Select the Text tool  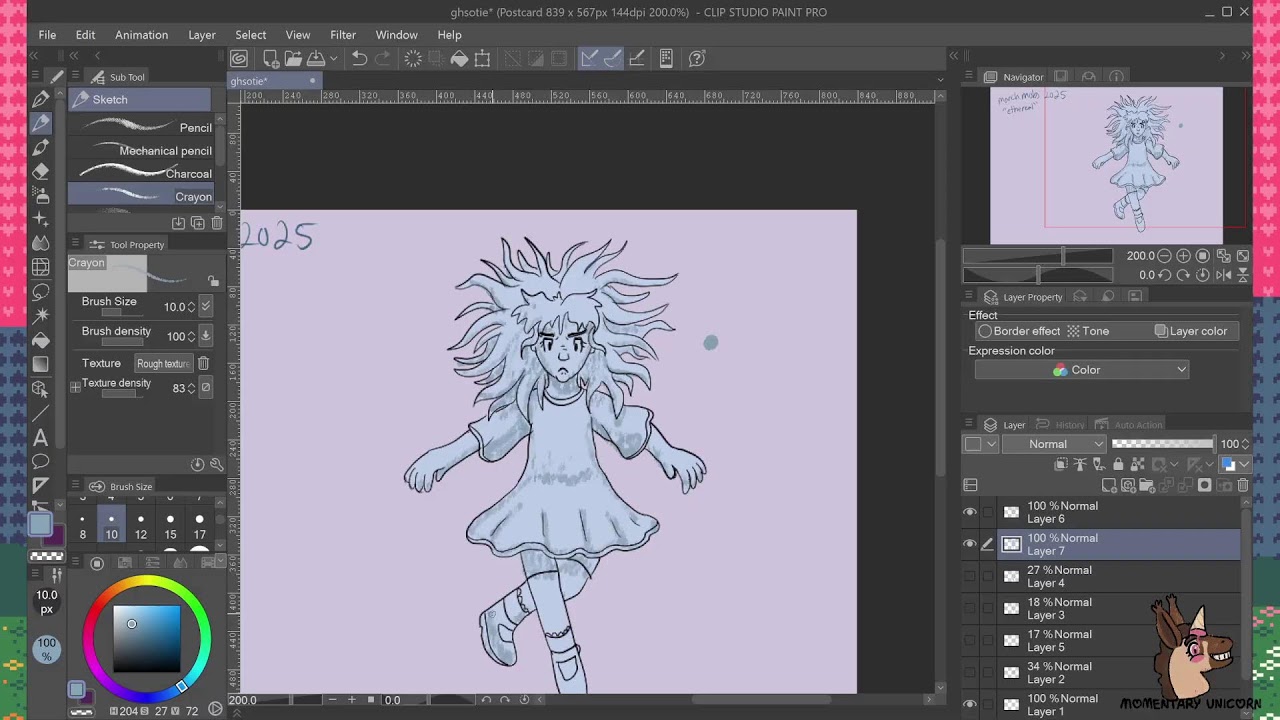pos(41,437)
